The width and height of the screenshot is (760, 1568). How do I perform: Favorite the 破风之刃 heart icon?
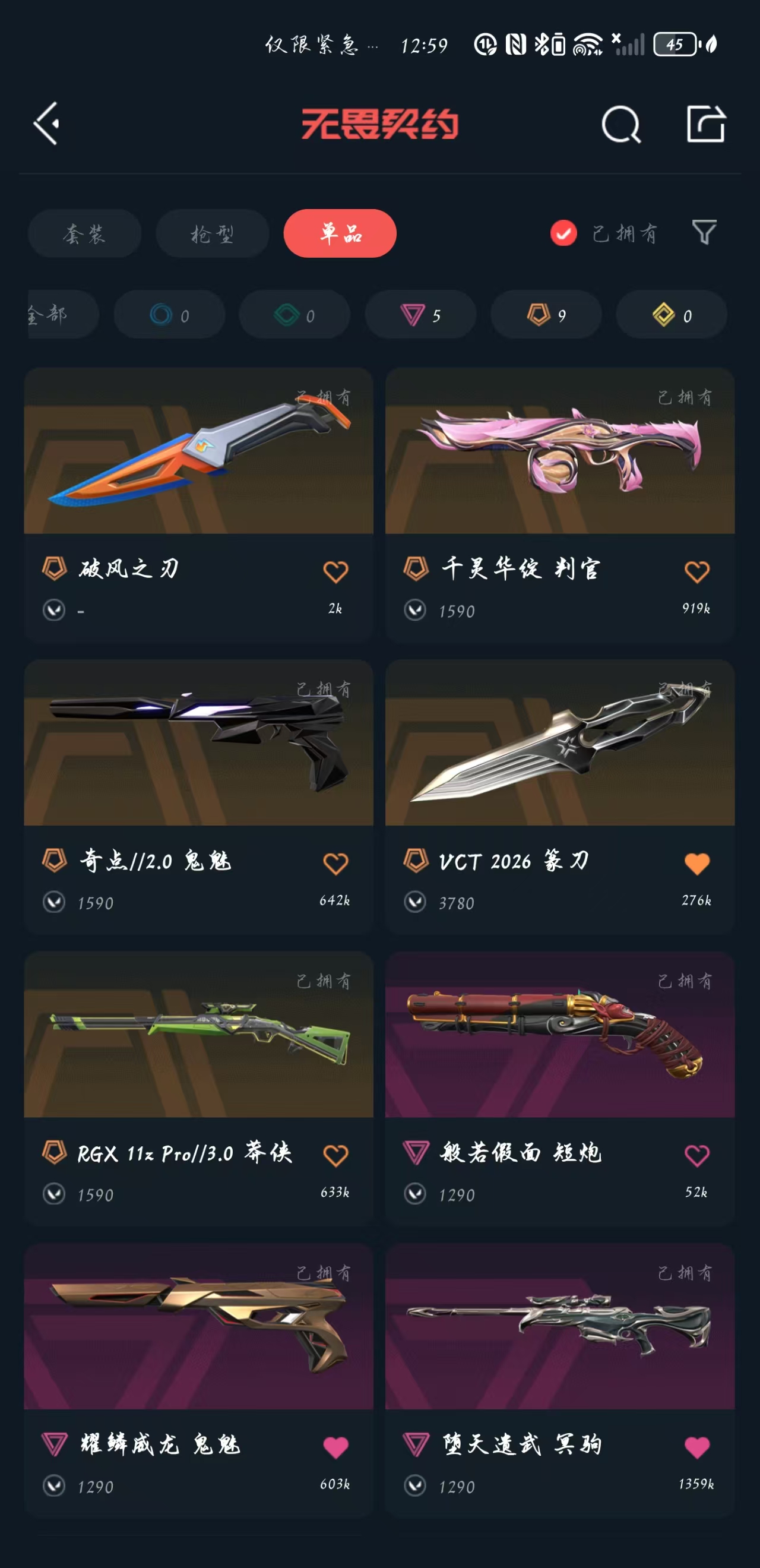[335, 571]
